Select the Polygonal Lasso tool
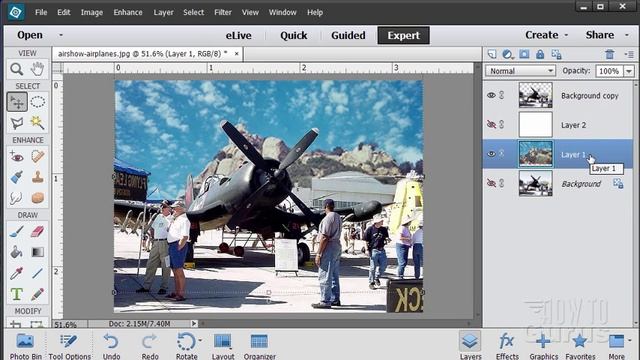 [17, 123]
